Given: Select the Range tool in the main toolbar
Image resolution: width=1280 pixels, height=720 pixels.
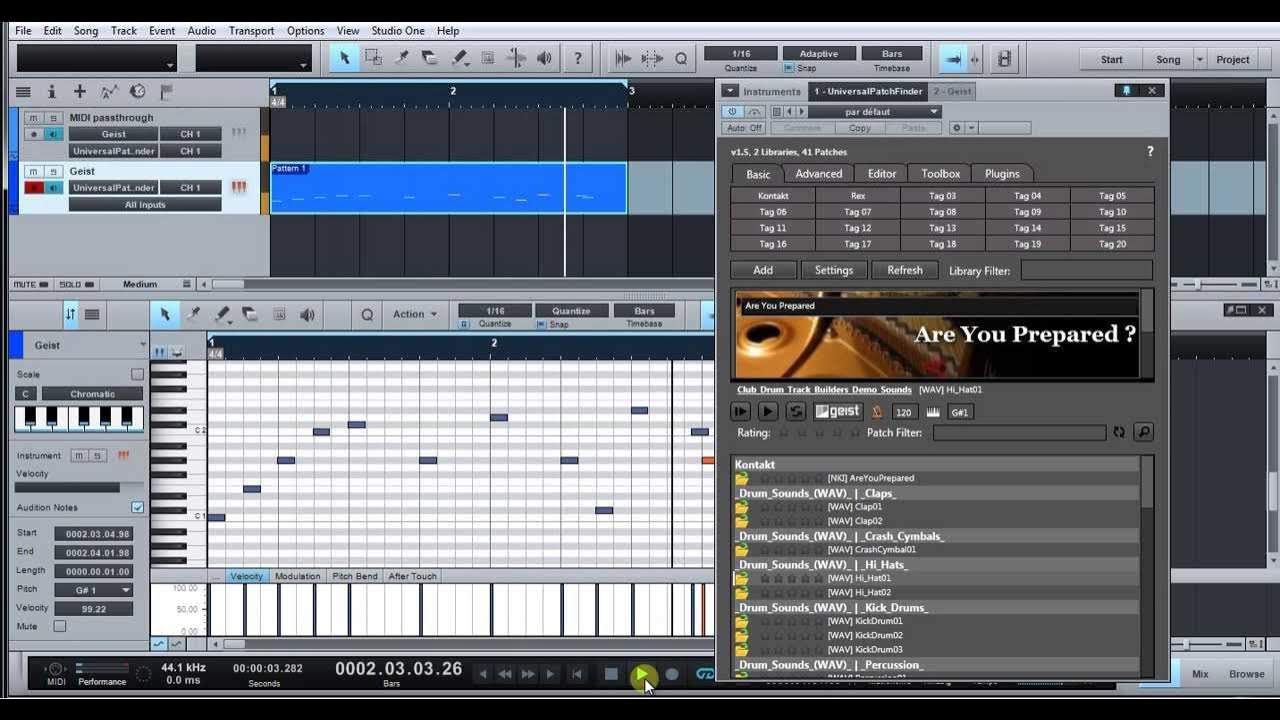Looking at the screenshot, I should pos(373,59).
